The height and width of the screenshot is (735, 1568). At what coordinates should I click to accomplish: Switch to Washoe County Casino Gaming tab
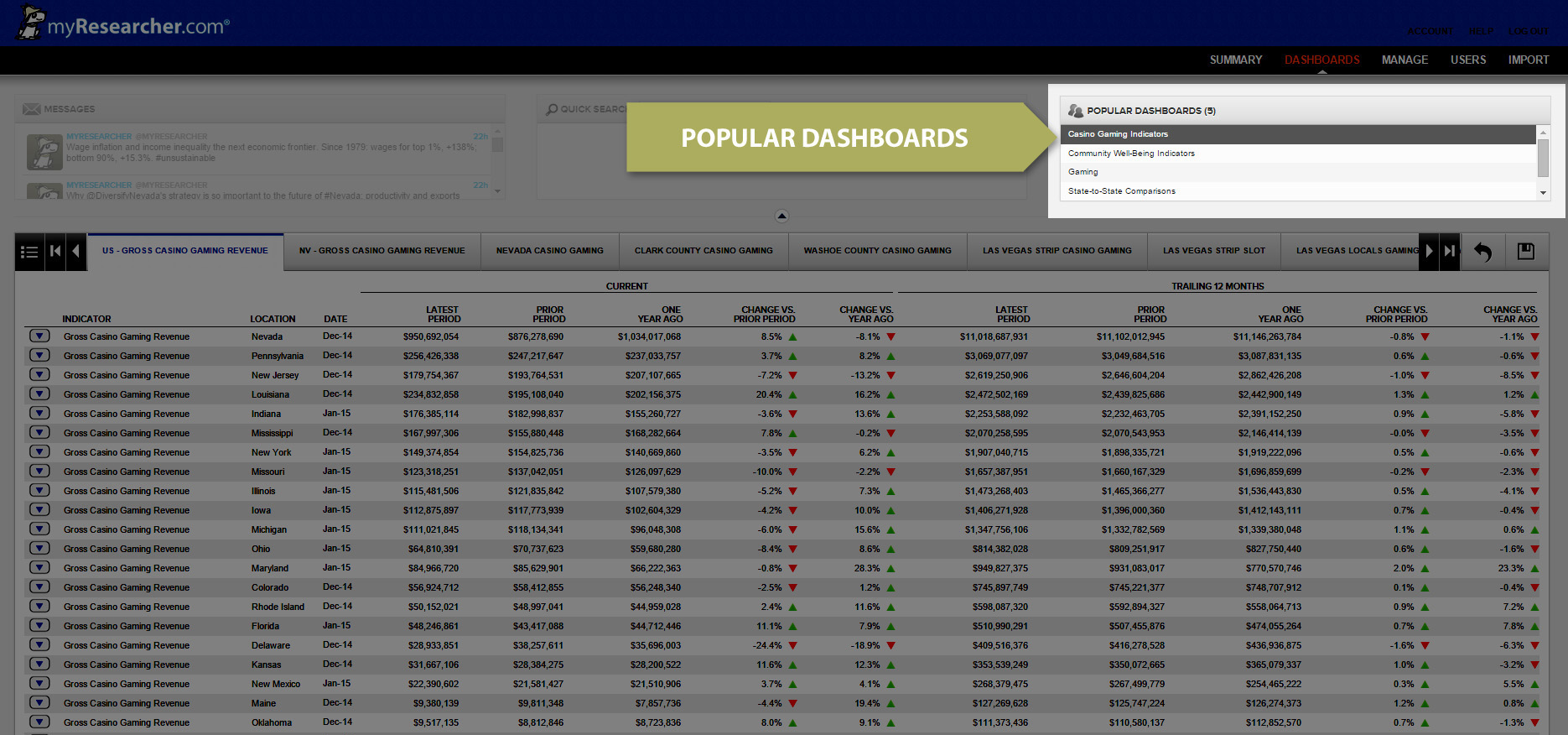click(878, 251)
